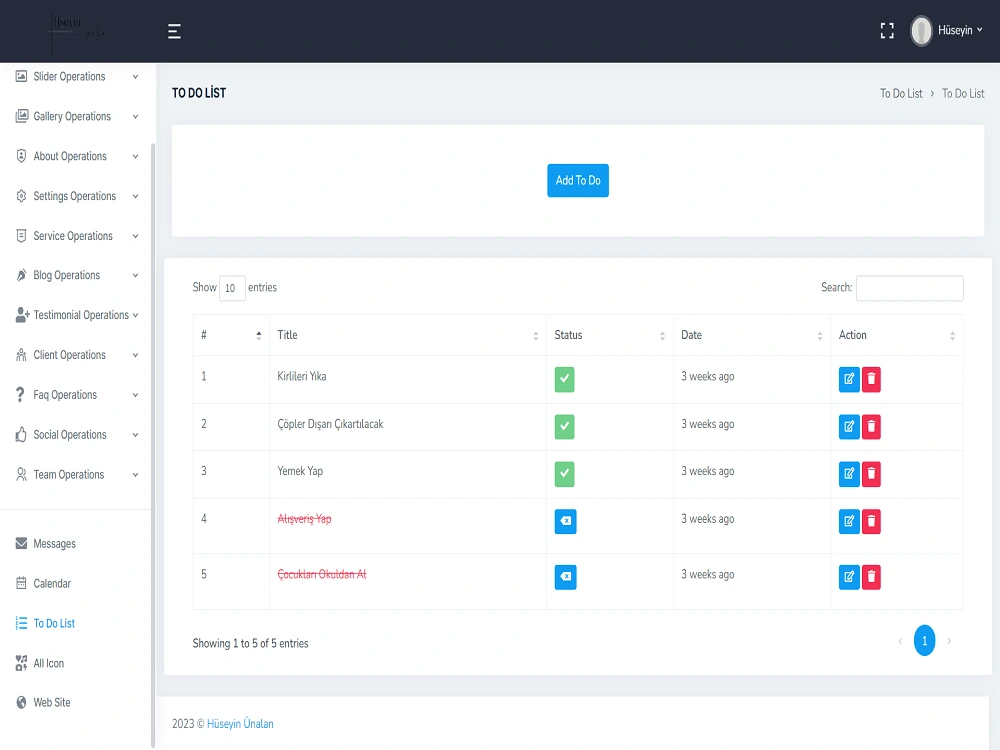Go to page 1 in pagination
Viewport: 1000px width, 750px height.
pyautogui.click(x=924, y=641)
